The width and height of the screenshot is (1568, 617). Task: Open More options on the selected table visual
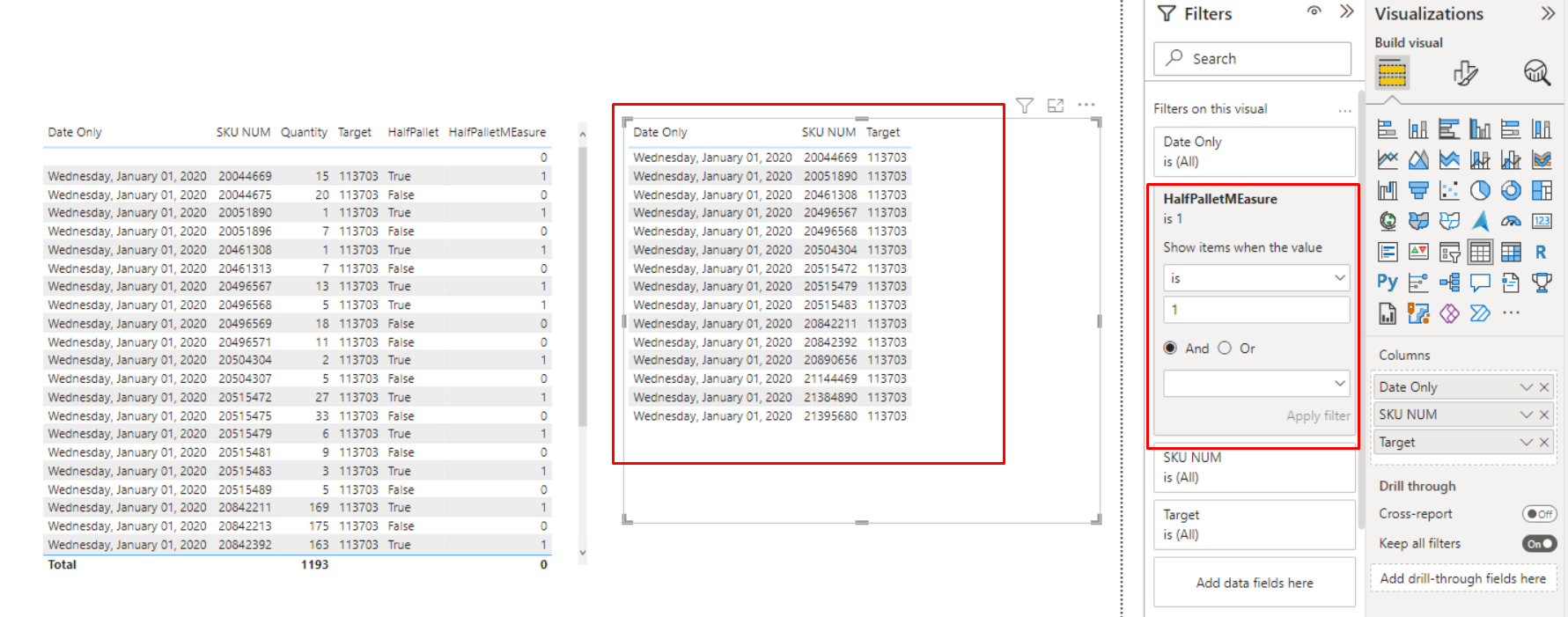[x=1086, y=105]
